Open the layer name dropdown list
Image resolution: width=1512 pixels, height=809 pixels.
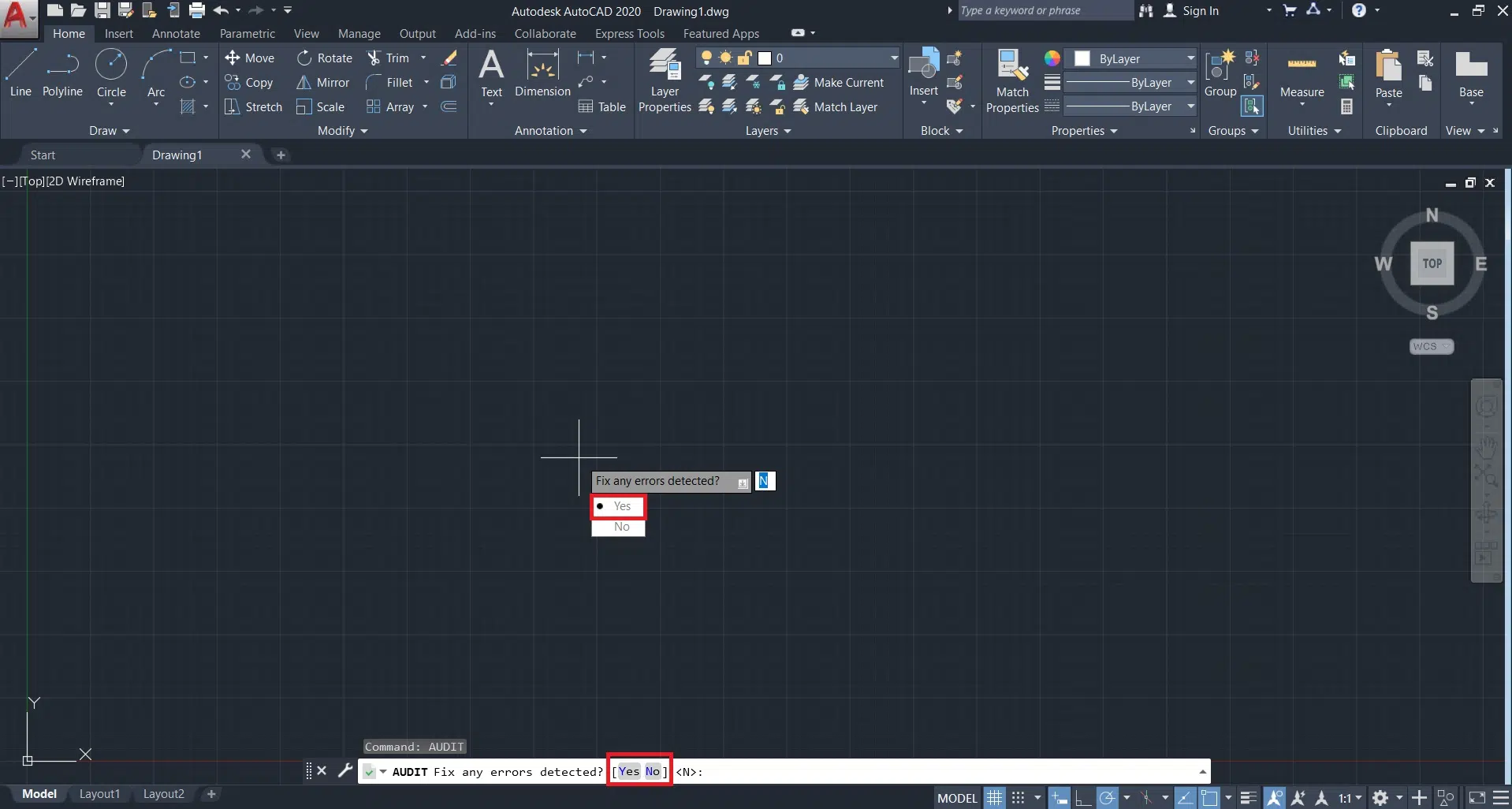[893, 58]
